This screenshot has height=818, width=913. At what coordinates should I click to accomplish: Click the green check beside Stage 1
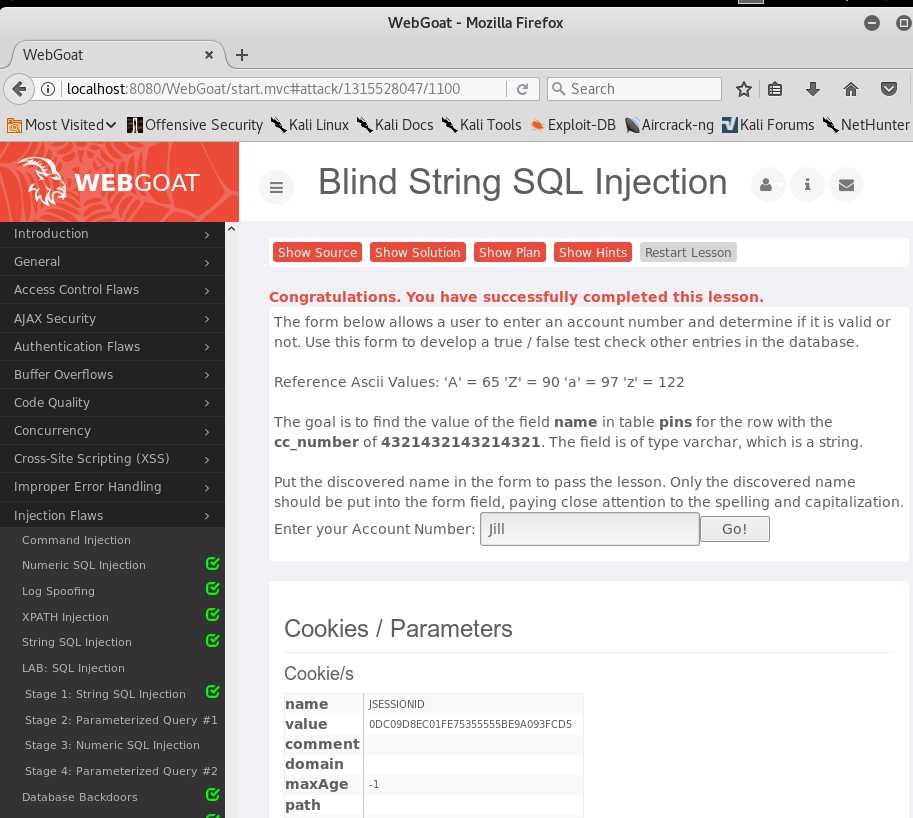213,692
